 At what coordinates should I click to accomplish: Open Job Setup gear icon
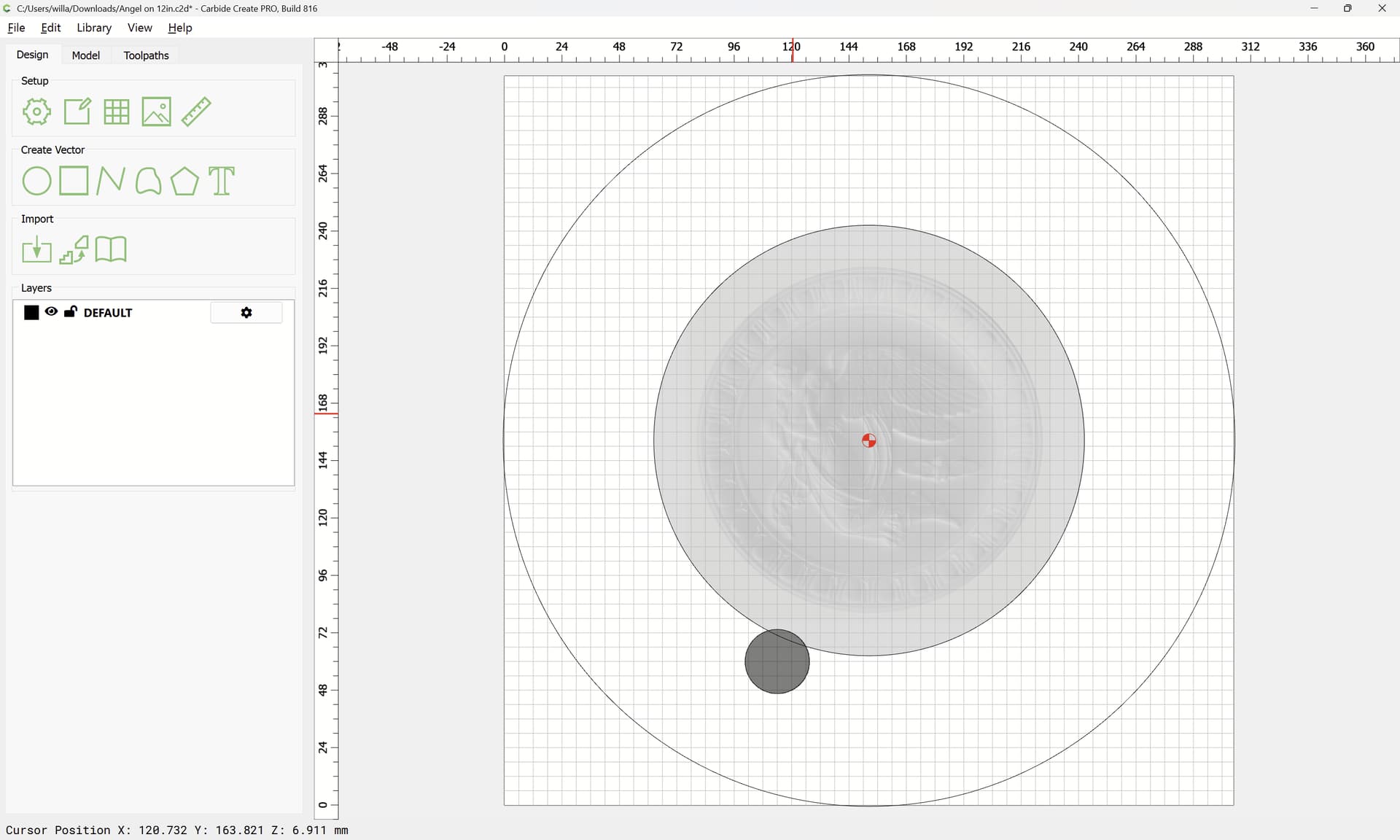(36, 112)
